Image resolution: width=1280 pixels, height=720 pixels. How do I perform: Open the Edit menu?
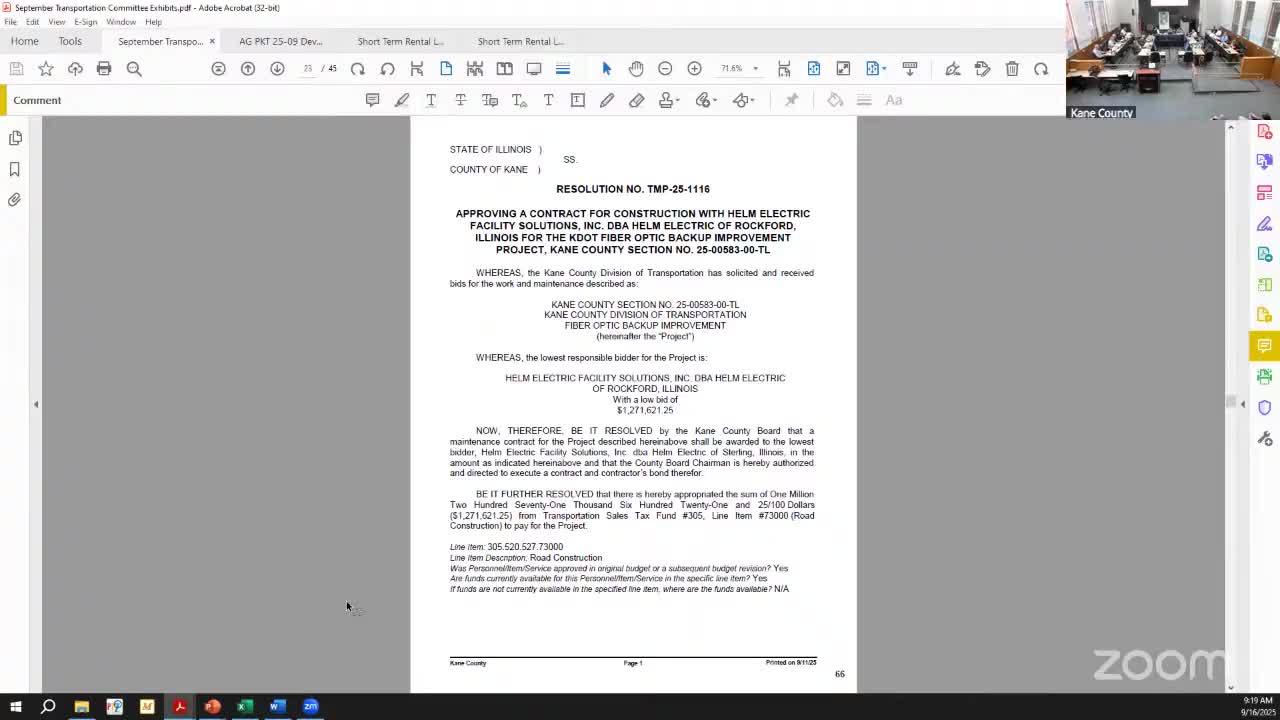[x=33, y=22]
